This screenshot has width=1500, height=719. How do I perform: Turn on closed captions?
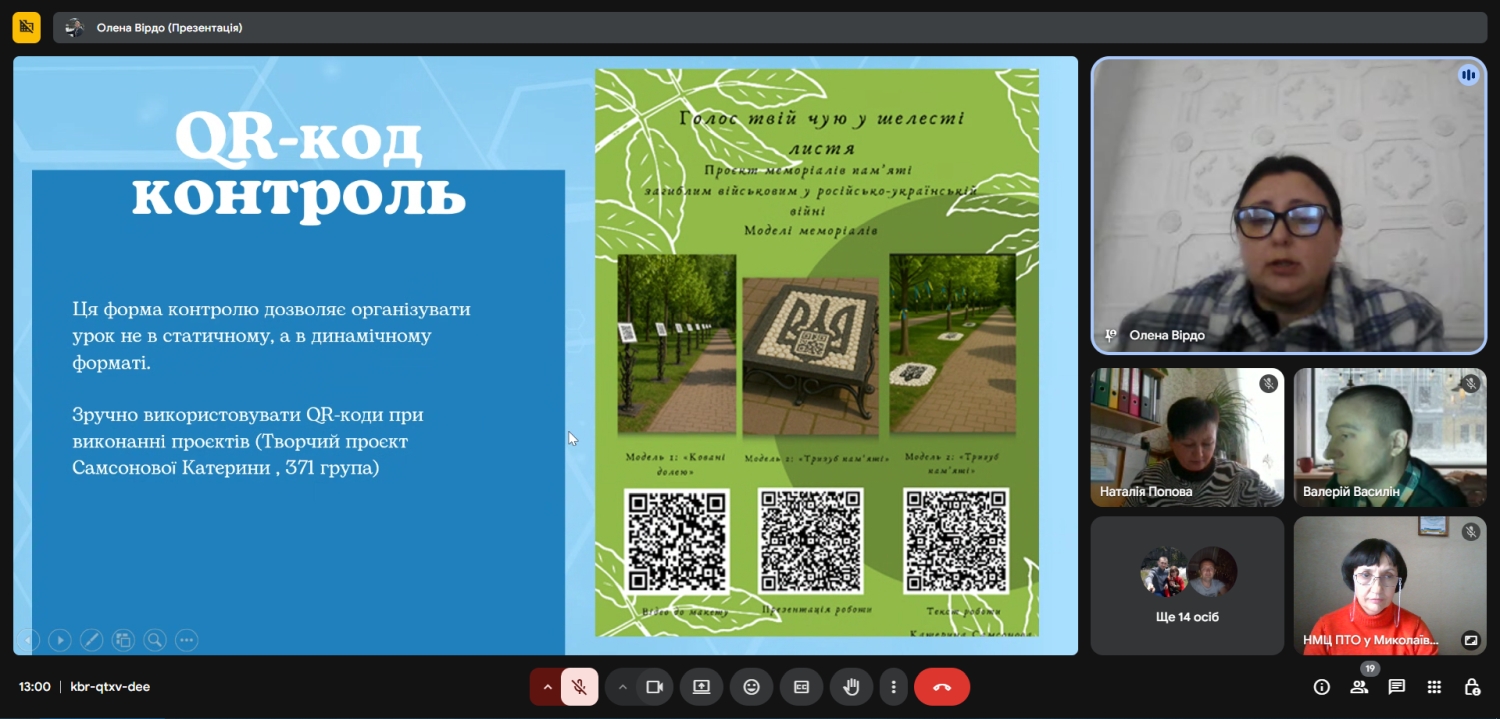pos(801,687)
